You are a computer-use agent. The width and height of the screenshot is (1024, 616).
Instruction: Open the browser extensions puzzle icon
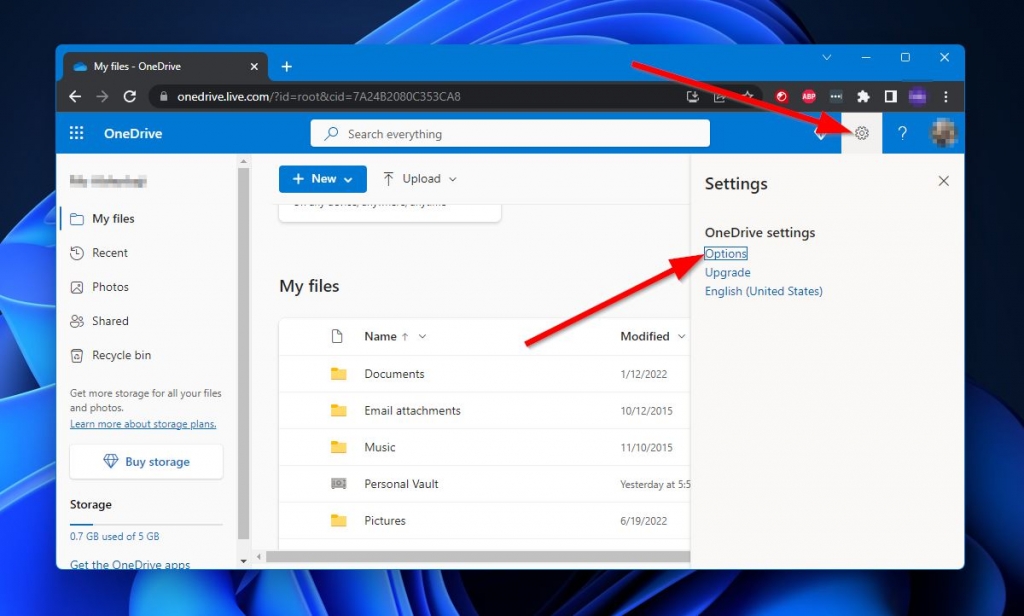863,97
